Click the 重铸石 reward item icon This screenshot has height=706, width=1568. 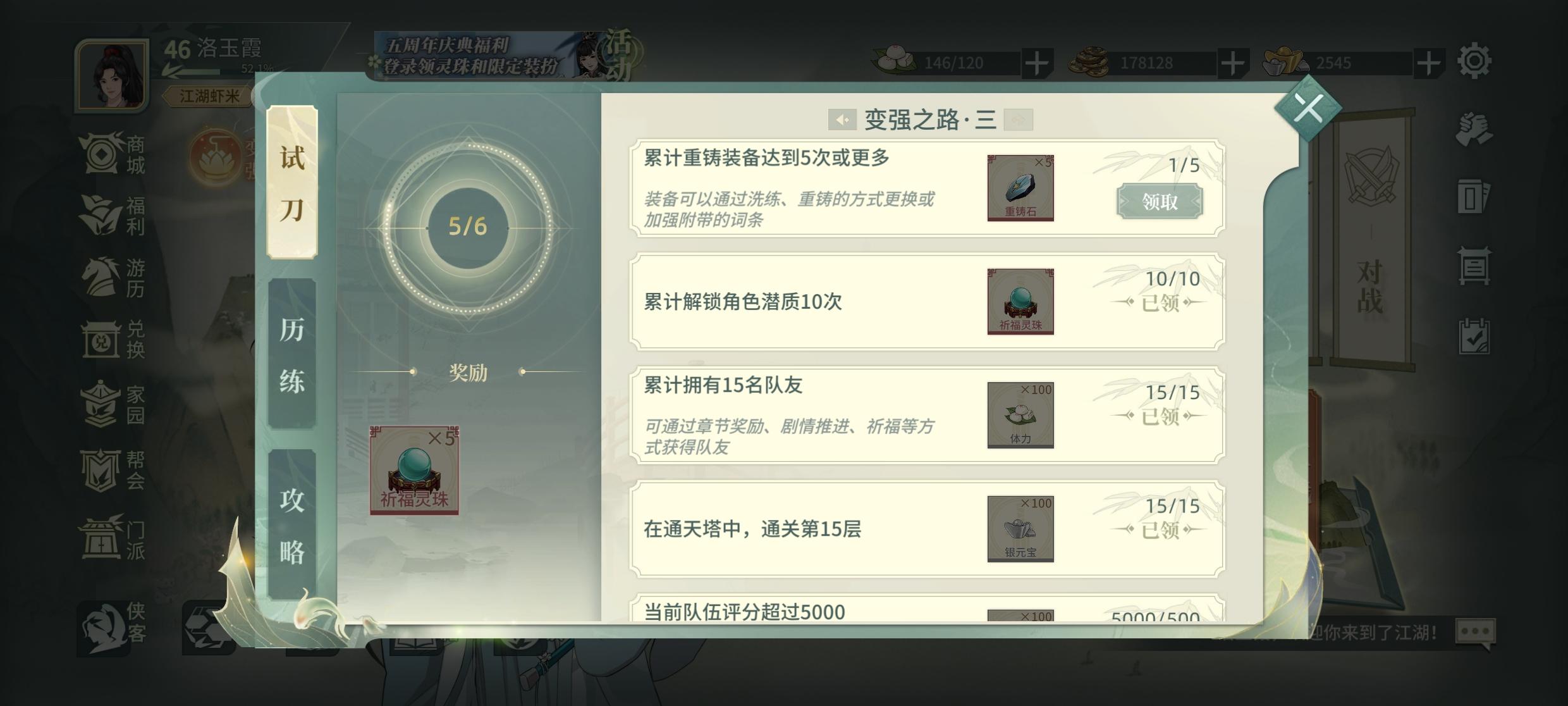pyautogui.click(x=1020, y=188)
